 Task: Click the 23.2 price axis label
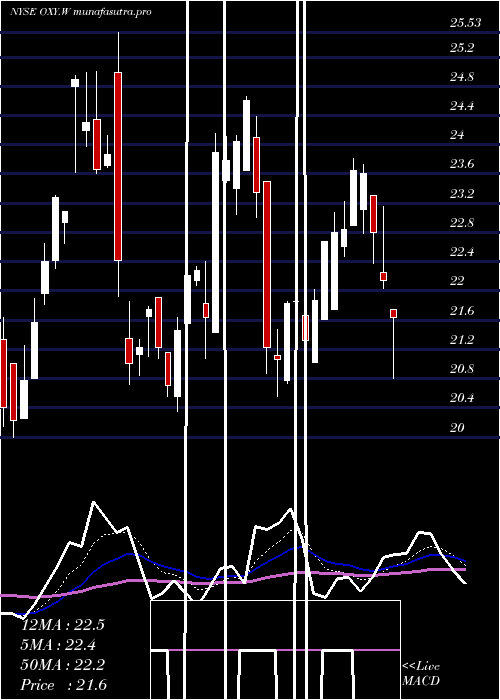click(x=462, y=194)
